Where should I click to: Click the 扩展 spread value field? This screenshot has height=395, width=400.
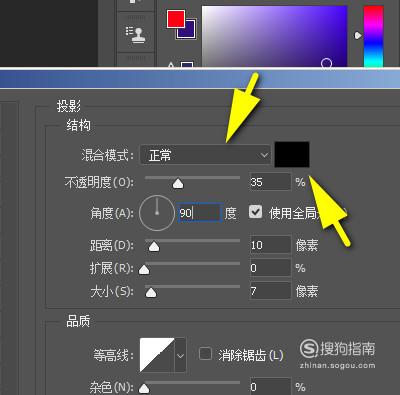(270, 268)
